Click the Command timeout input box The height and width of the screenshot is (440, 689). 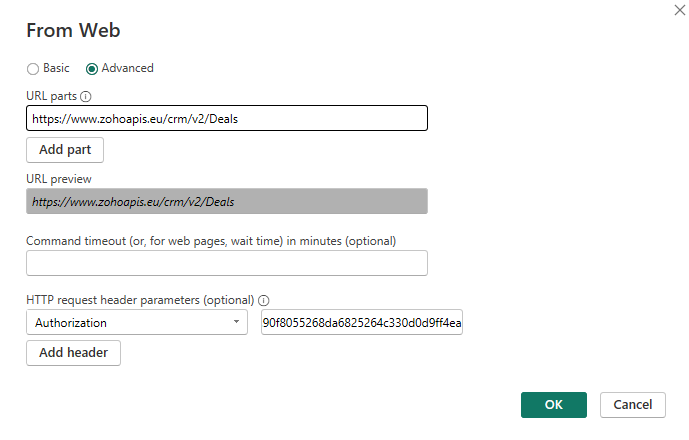coord(227,263)
